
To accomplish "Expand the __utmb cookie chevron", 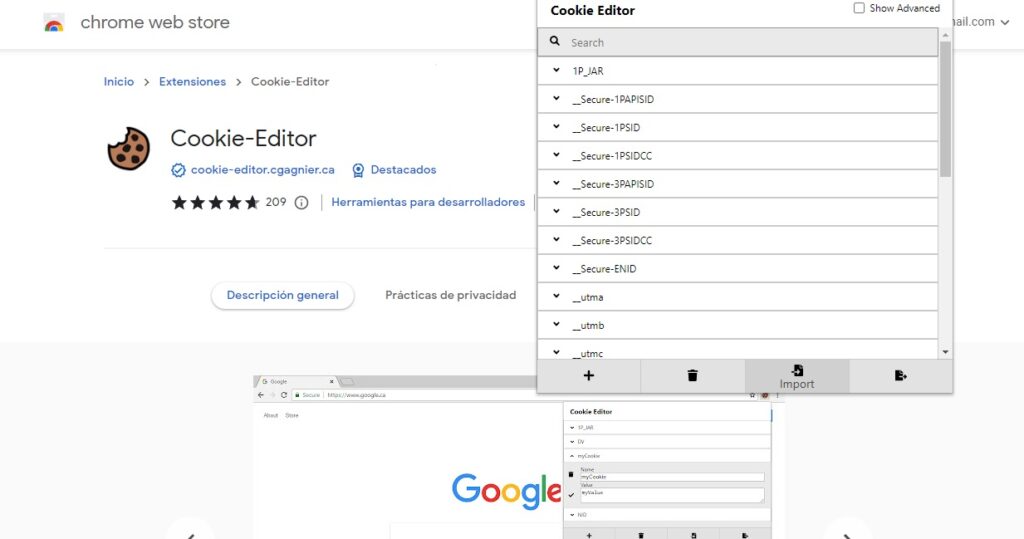I will [x=556, y=323].
